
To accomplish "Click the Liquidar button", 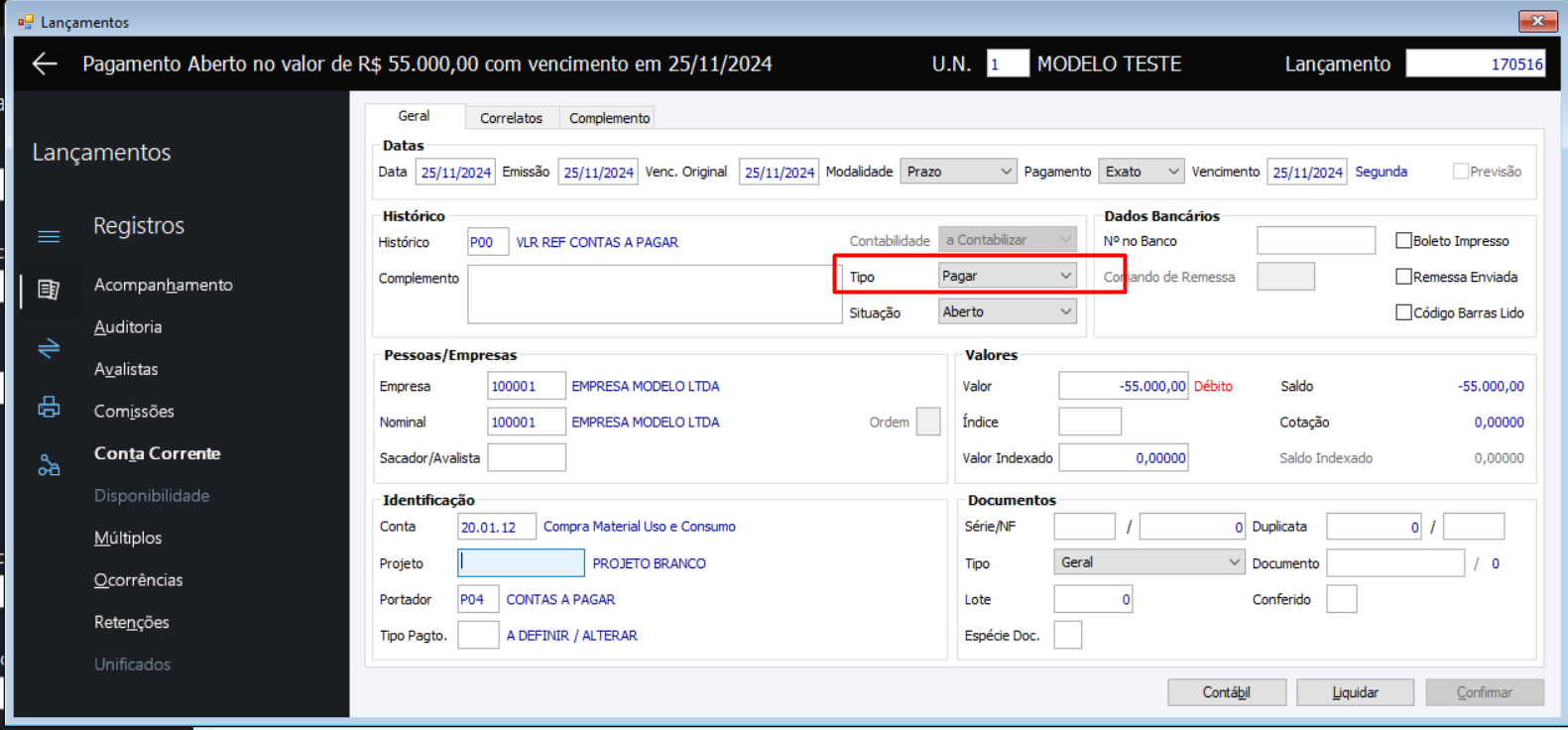I will click(x=1356, y=692).
